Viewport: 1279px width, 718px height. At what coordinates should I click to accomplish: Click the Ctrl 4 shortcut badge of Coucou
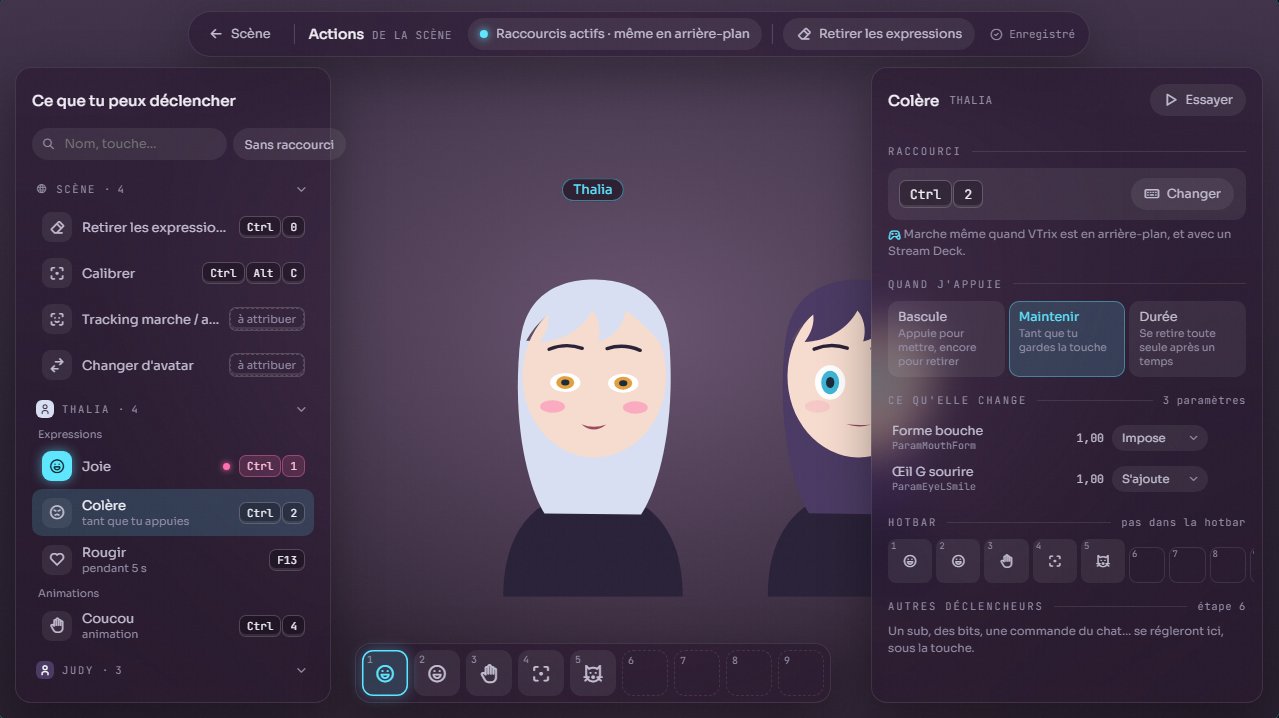[x=272, y=626]
